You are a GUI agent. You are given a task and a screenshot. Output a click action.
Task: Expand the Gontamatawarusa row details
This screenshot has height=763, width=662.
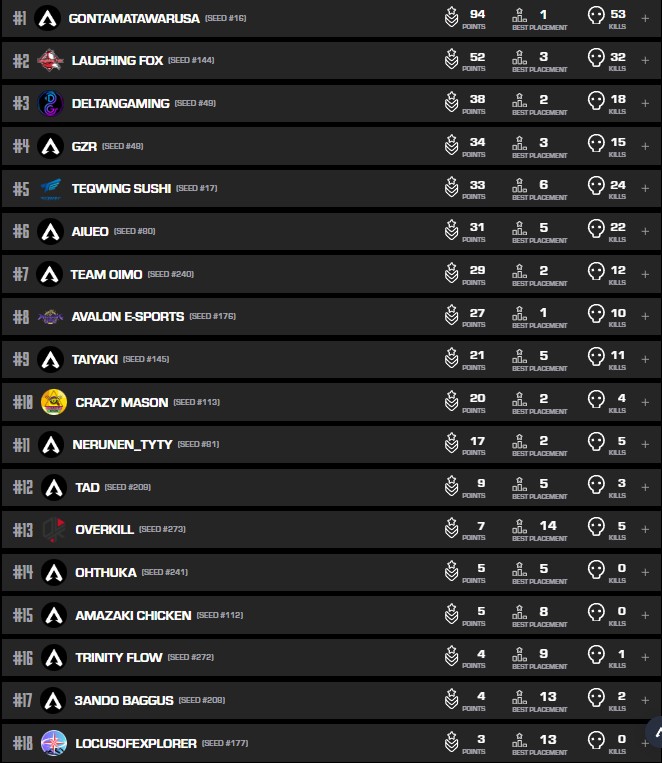[645, 18]
